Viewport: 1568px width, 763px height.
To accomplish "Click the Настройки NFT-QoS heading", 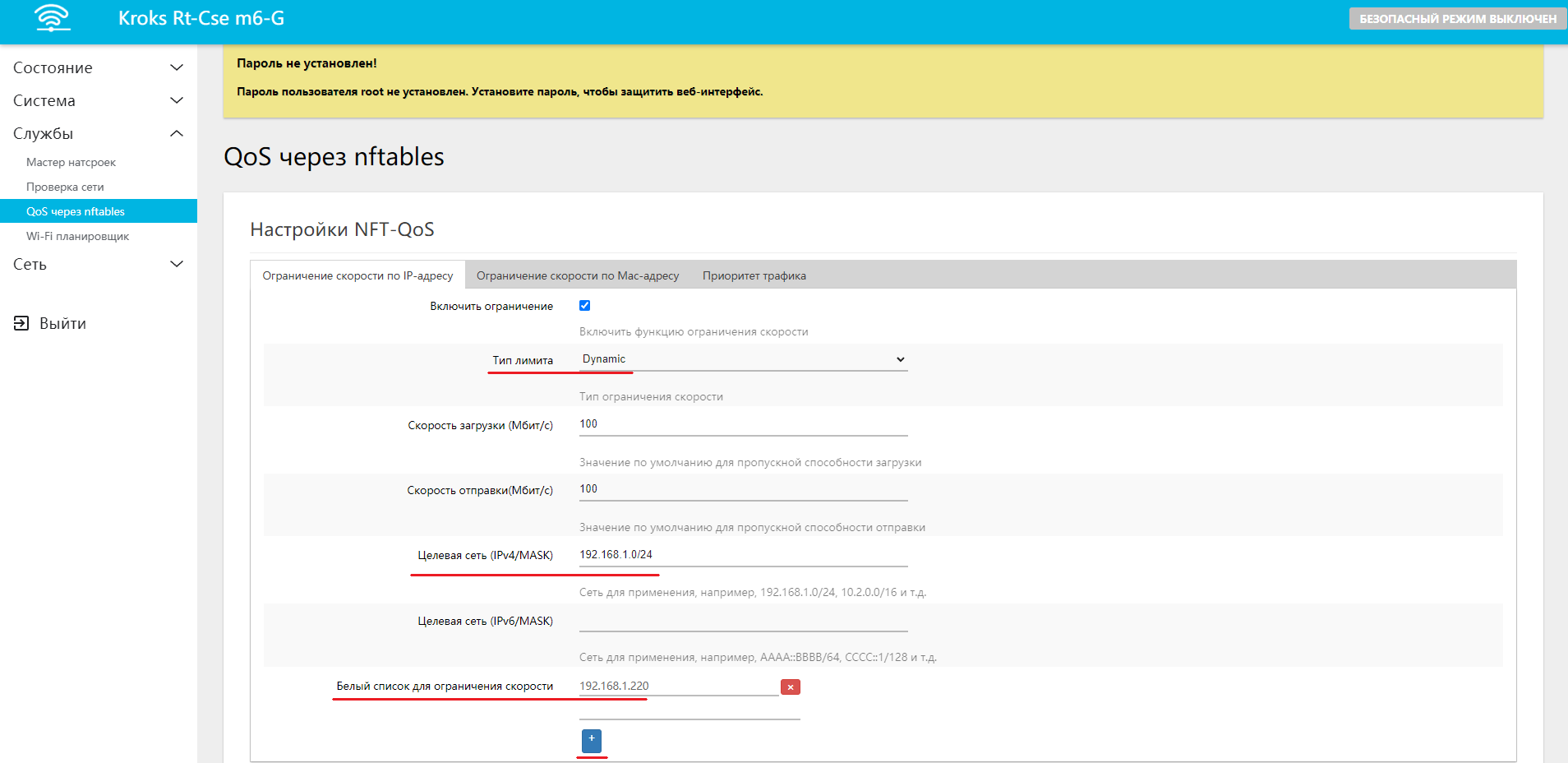I will click(342, 229).
